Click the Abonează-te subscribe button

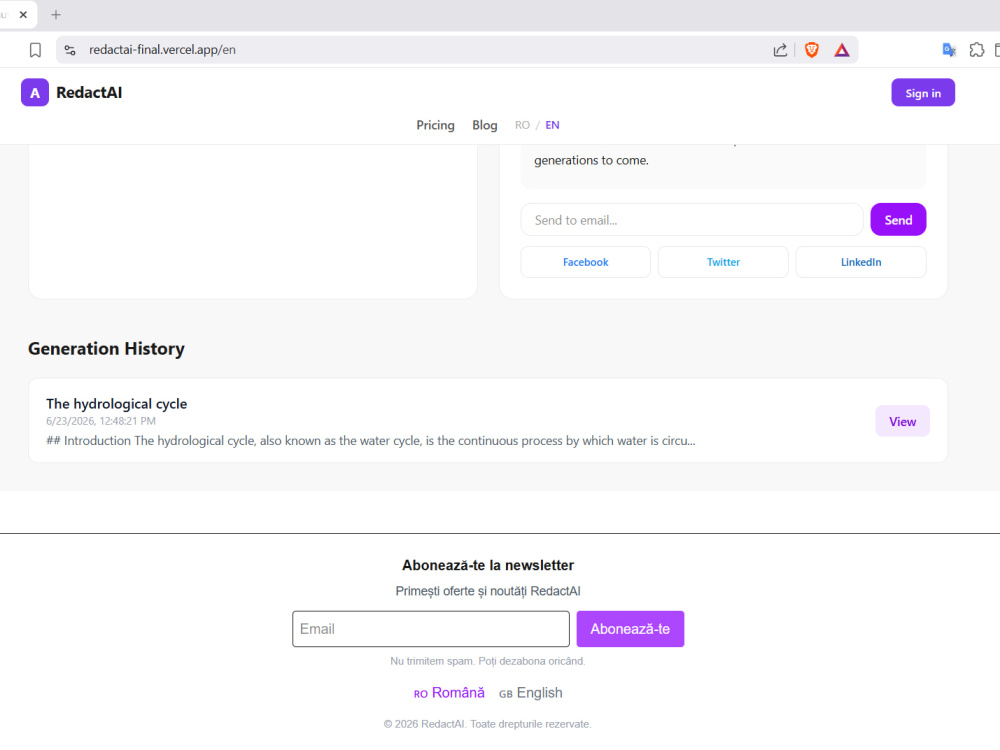(630, 629)
